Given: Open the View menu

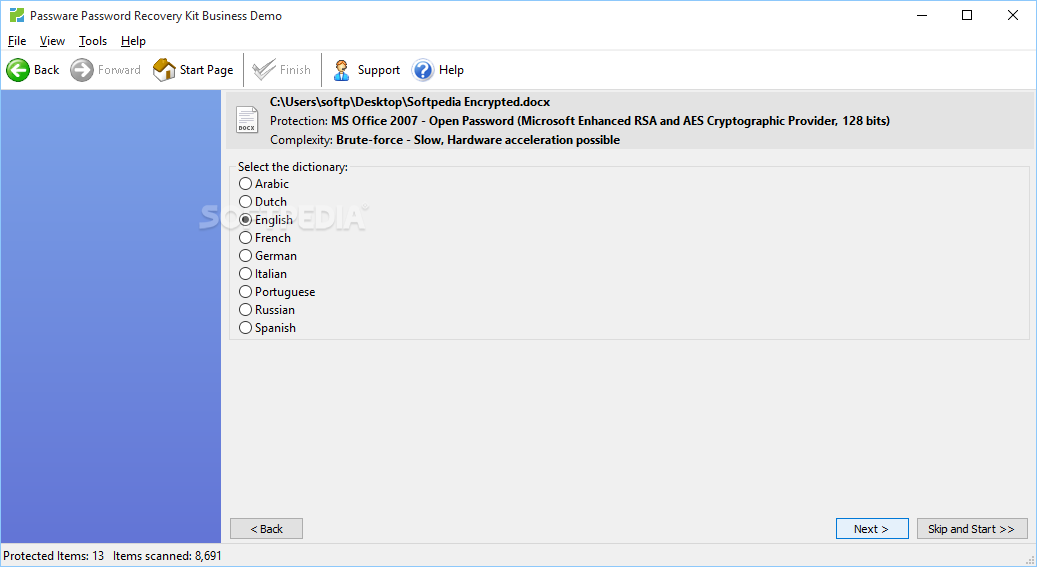Looking at the screenshot, I should pyautogui.click(x=52, y=41).
